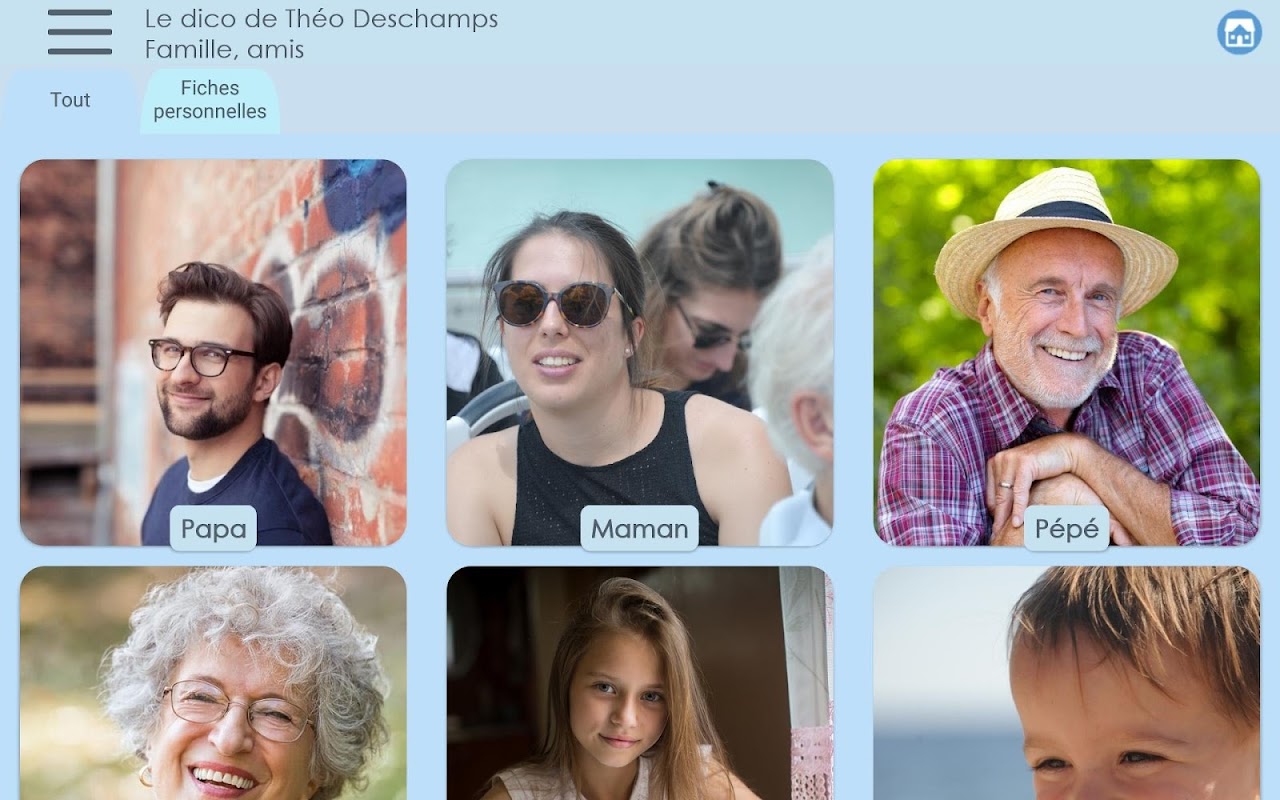Viewport: 1280px width, 800px height.
Task: Open Pépé's photo with straw hat
Action: 1067,352
